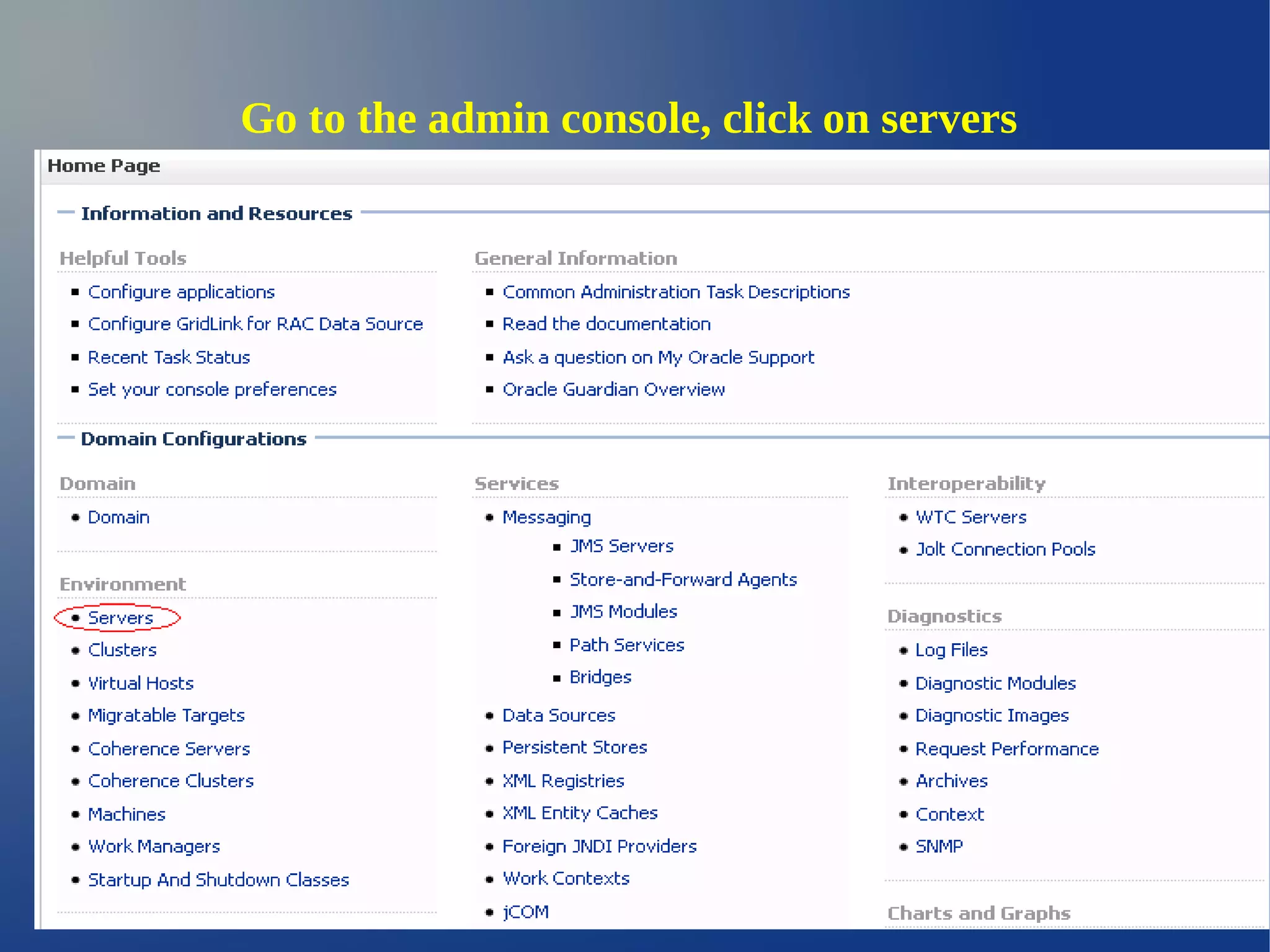Open Store-and-Forward Agents link
The image size is (1270, 952).
click(x=683, y=580)
